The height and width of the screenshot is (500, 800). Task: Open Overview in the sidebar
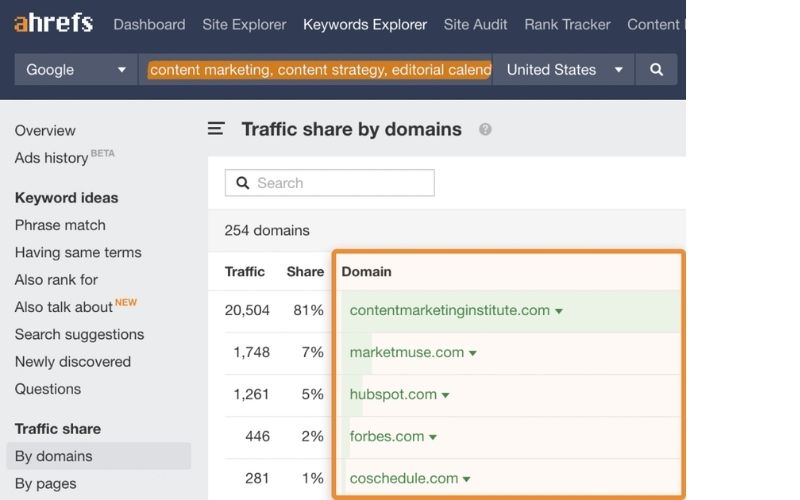point(45,131)
